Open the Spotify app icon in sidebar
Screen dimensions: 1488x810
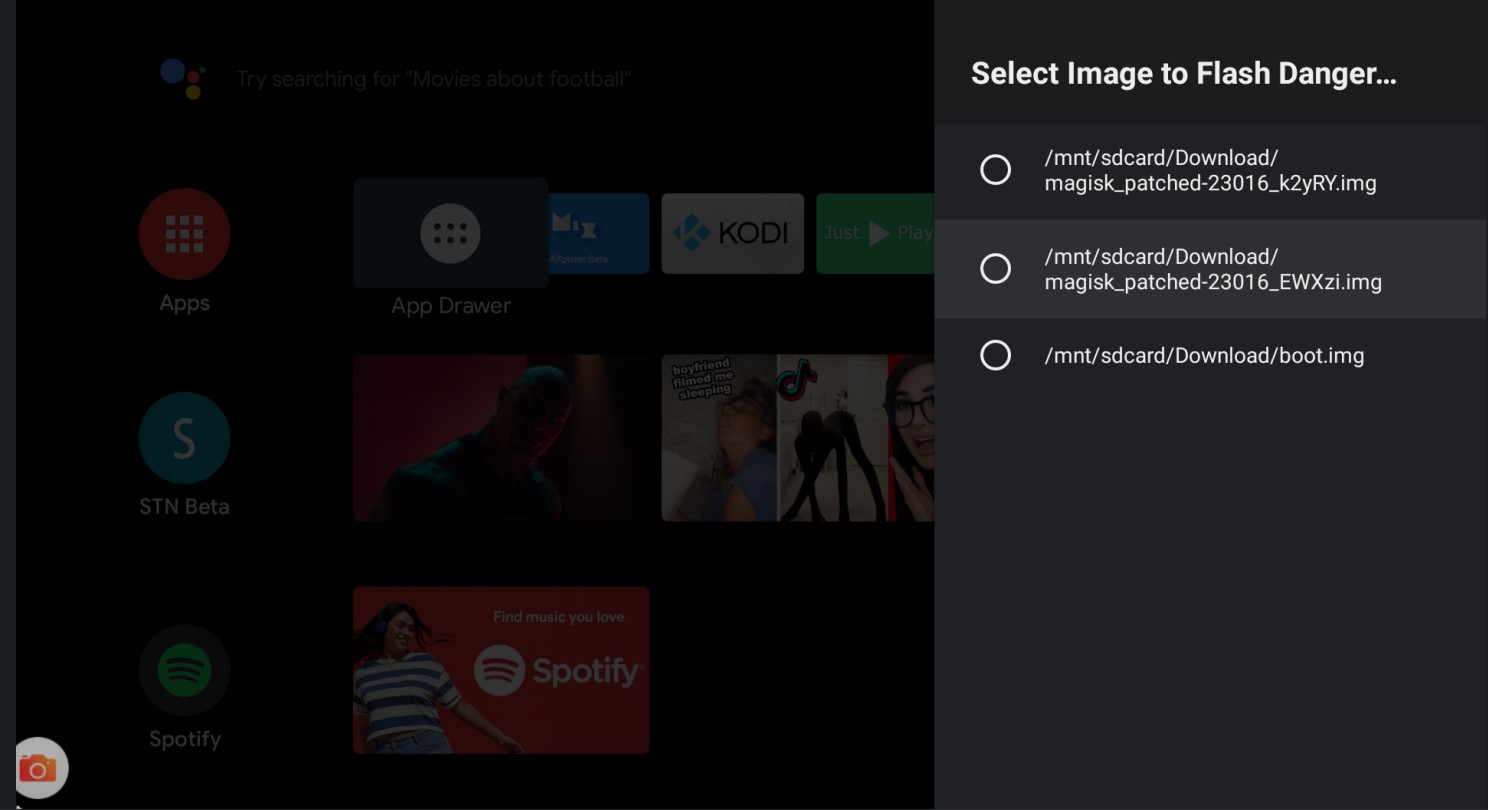[184, 670]
